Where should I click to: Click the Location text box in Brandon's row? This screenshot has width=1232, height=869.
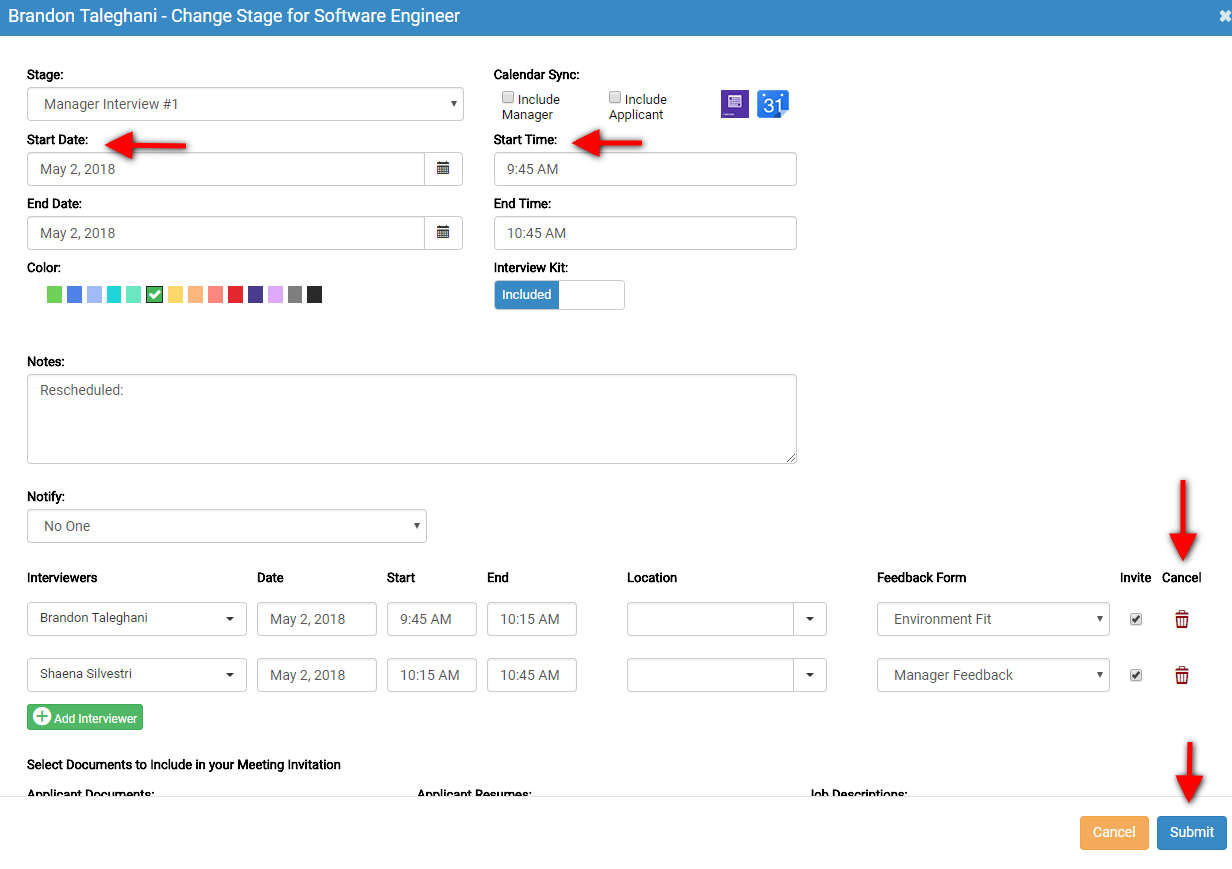coord(711,619)
